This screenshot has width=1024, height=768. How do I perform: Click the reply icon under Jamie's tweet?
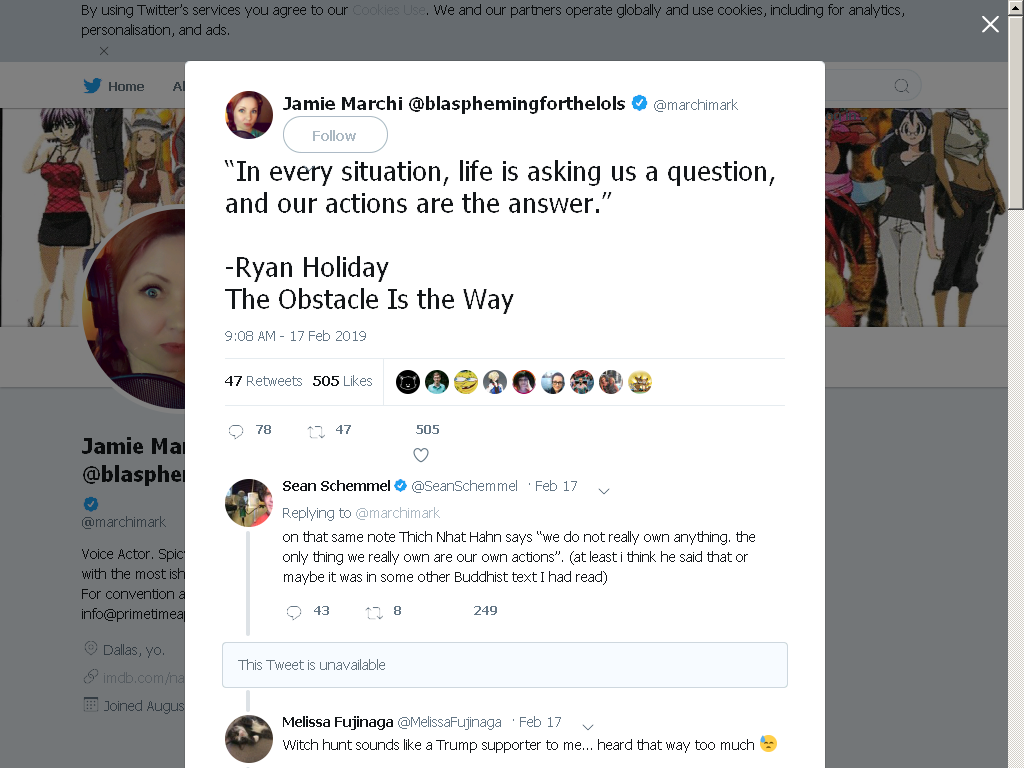[x=236, y=431]
